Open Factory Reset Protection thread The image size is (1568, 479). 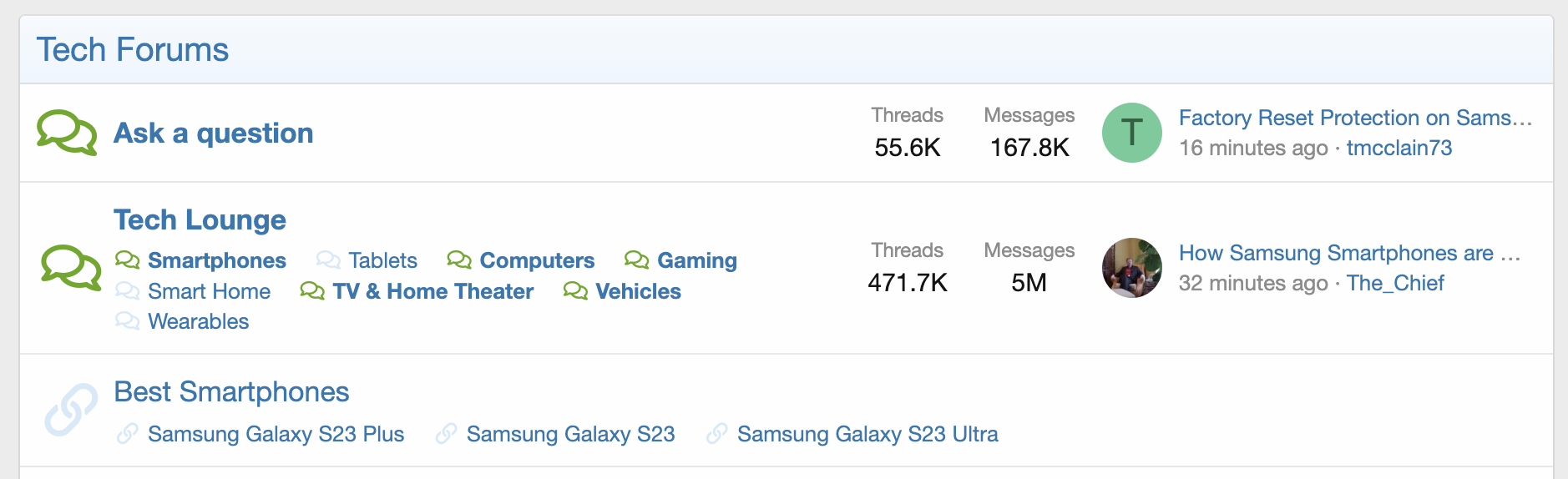[1355, 118]
